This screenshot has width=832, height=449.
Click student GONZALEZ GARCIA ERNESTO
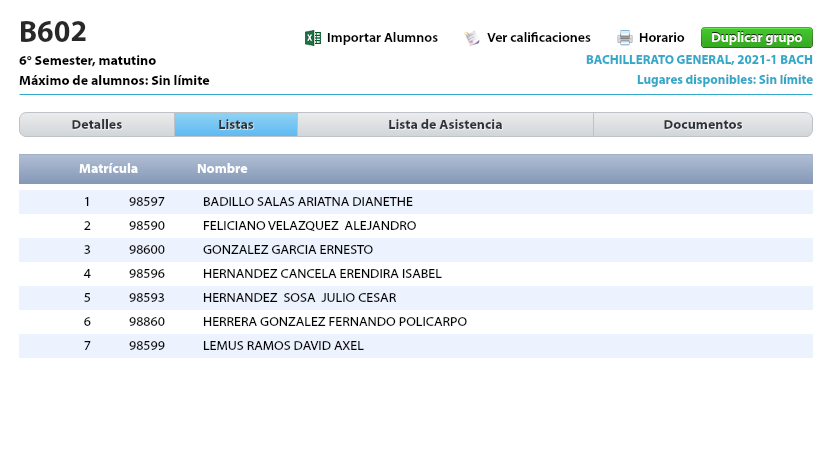[287, 250]
